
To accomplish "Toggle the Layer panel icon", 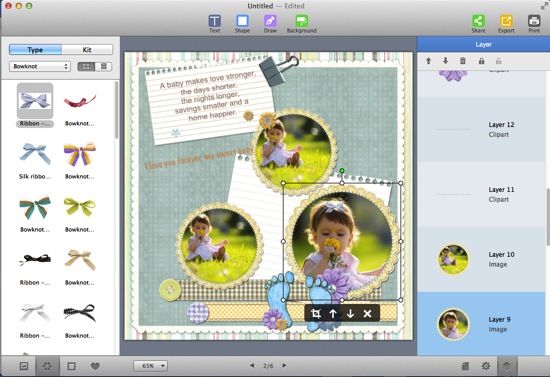I will (x=507, y=366).
